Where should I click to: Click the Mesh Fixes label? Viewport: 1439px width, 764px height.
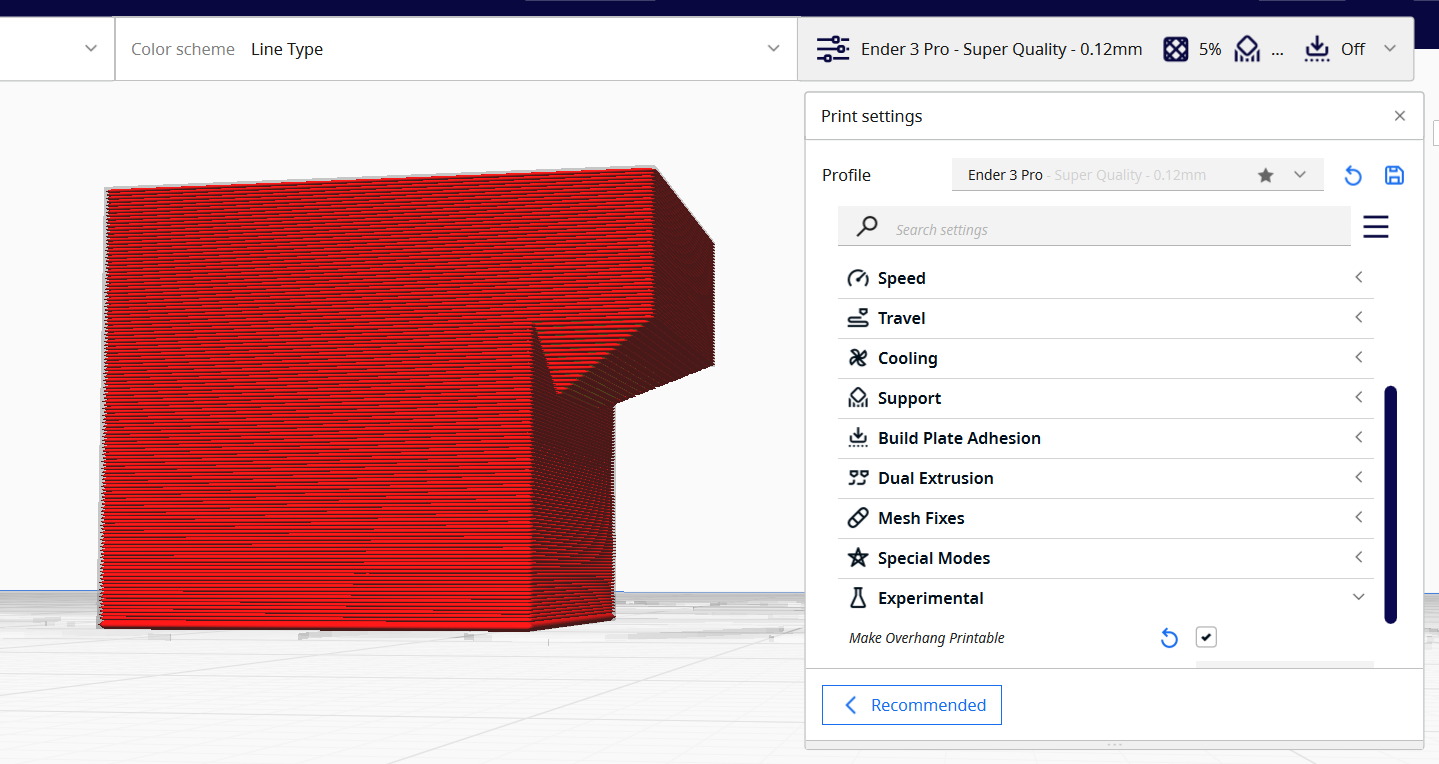click(921, 518)
